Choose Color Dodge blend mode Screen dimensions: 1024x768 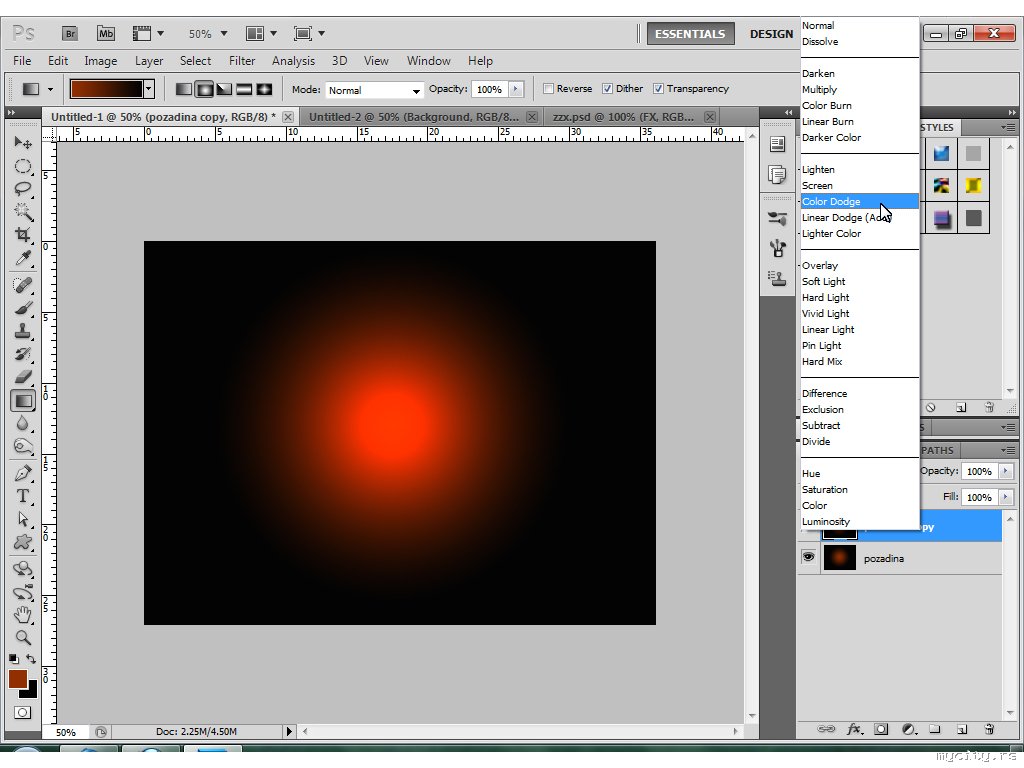point(831,201)
